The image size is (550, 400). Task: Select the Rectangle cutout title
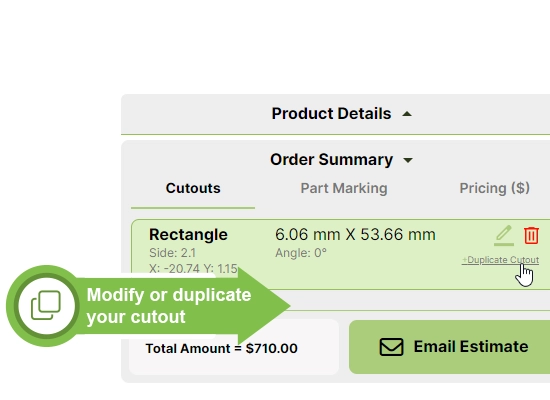pyautogui.click(x=188, y=235)
